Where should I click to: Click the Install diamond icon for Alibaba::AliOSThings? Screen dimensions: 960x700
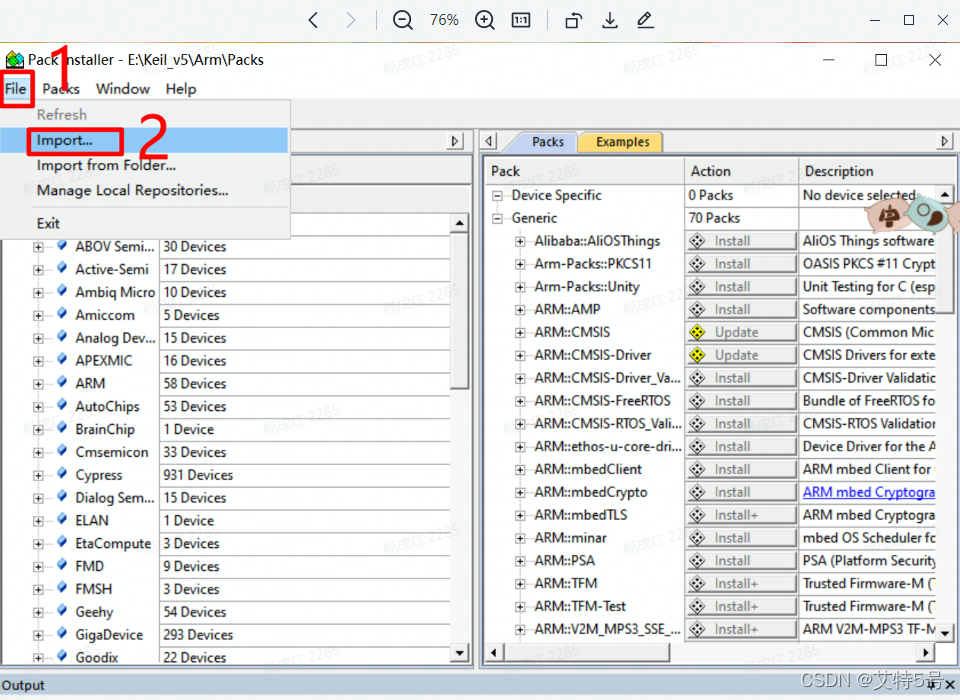tap(697, 241)
